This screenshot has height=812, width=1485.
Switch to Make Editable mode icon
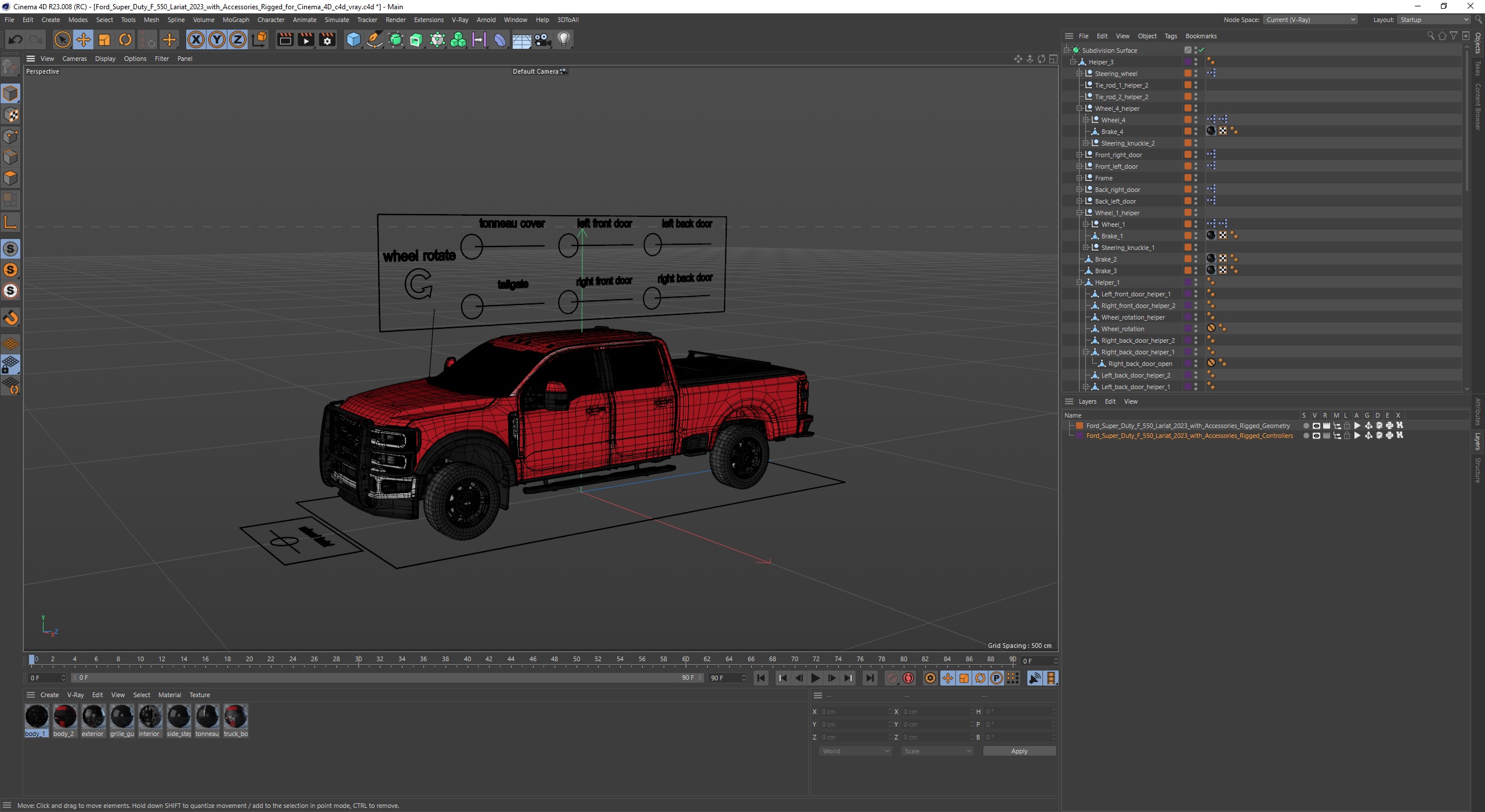click(10, 67)
